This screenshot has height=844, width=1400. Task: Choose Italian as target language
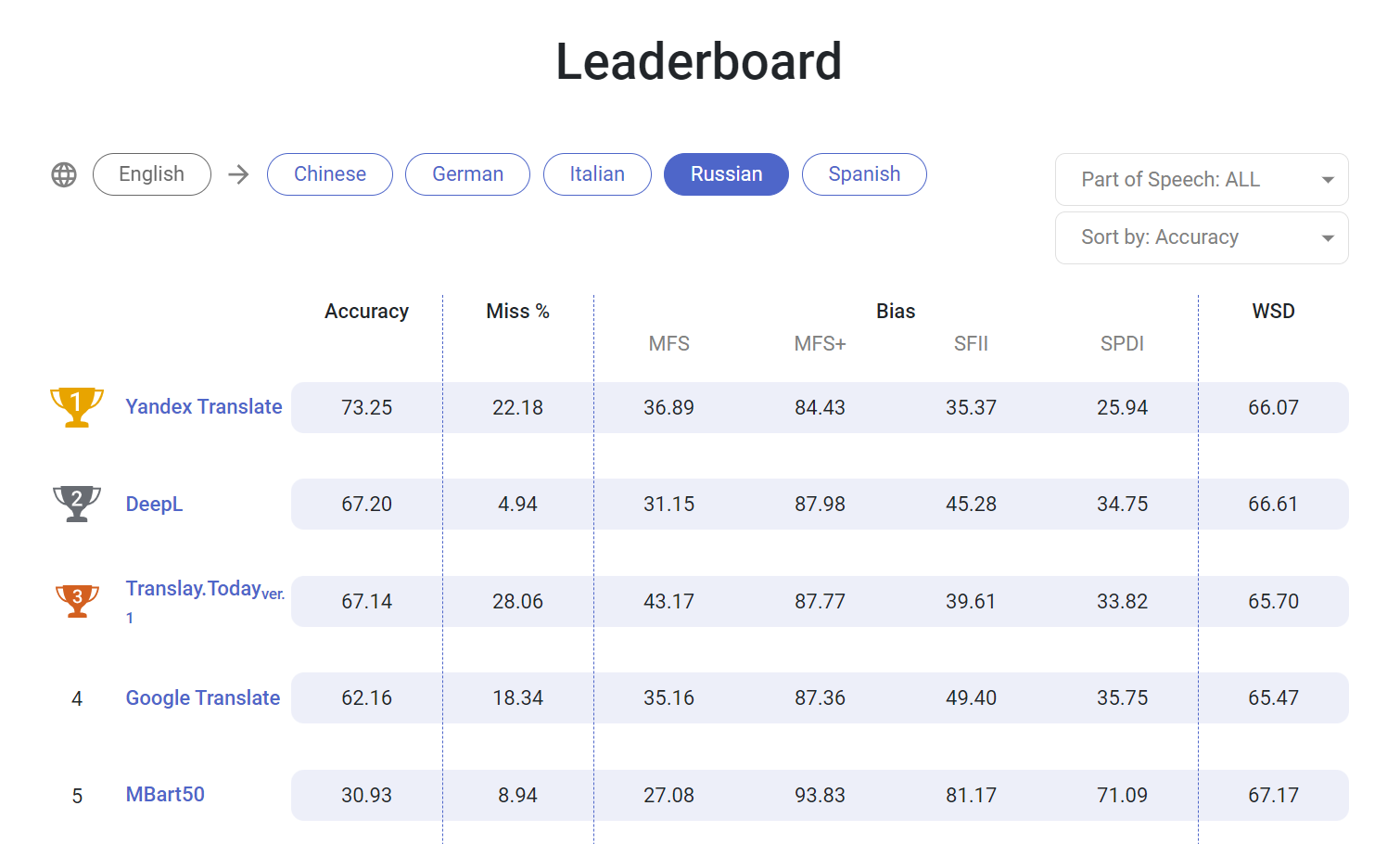click(597, 174)
